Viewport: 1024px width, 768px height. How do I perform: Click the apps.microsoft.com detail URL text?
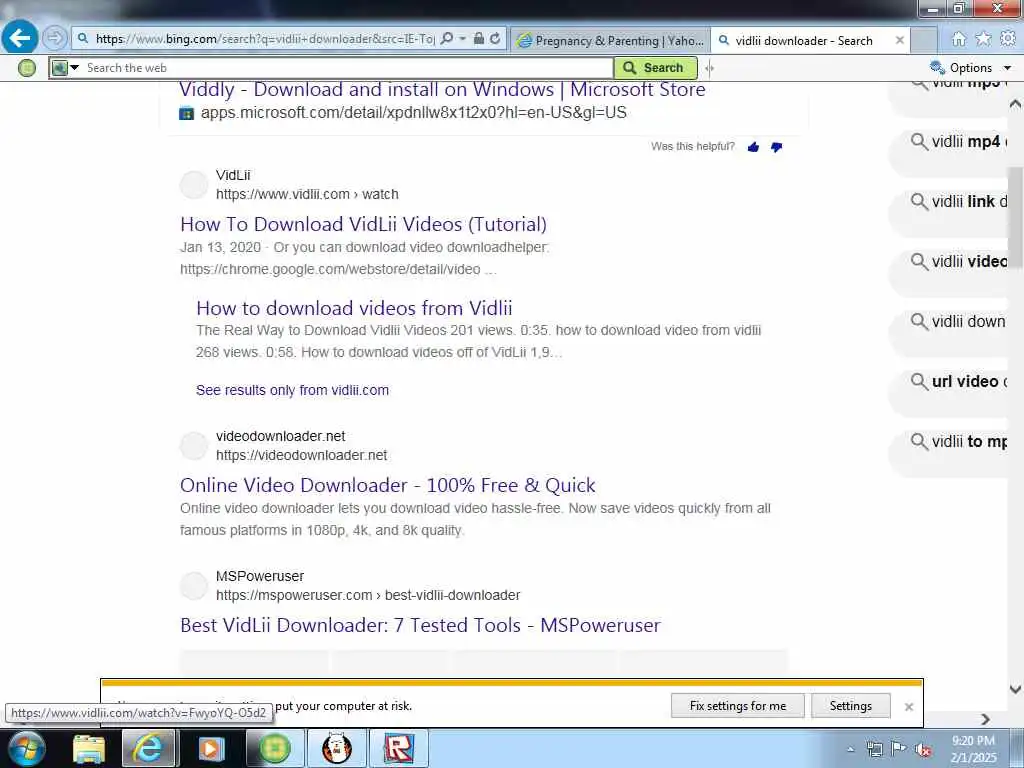[x=413, y=112]
